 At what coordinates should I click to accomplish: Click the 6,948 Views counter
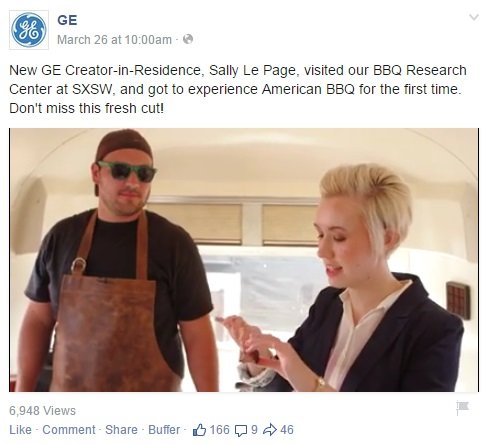click(x=42, y=411)
